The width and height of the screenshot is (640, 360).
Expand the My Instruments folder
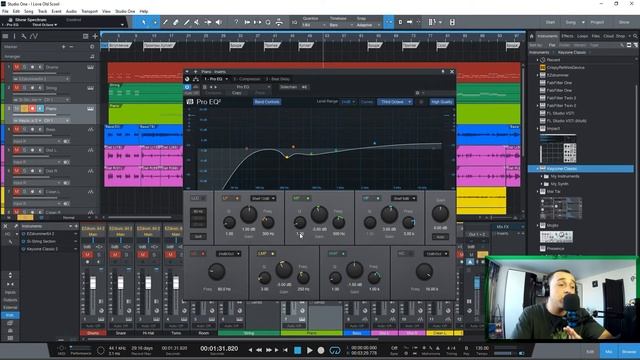coord(542,176)
